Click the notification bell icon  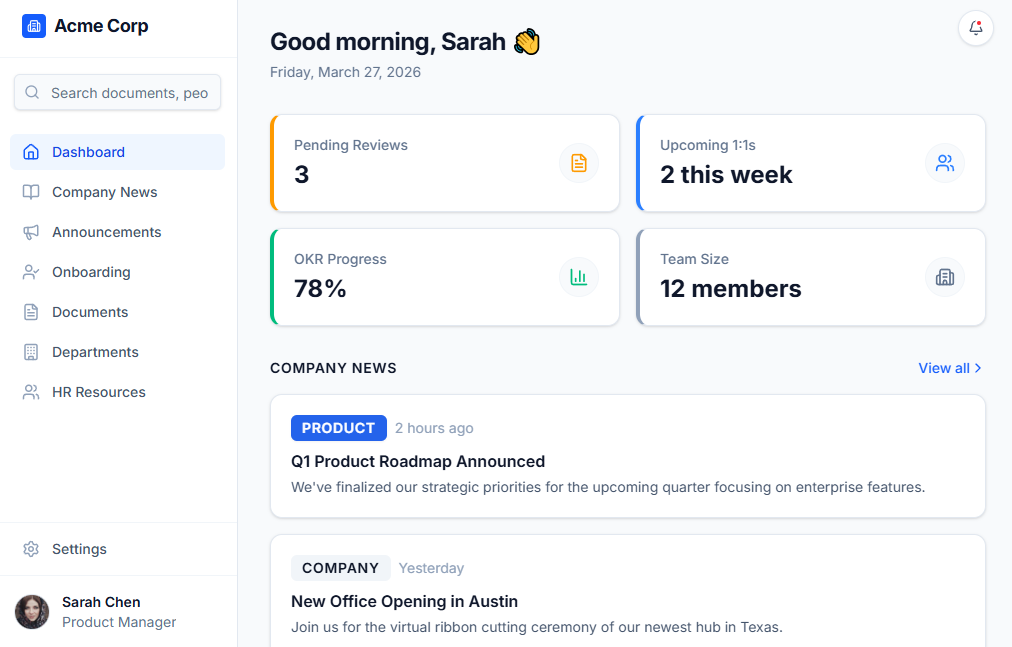pyautogui.click(x=975, y=28)
